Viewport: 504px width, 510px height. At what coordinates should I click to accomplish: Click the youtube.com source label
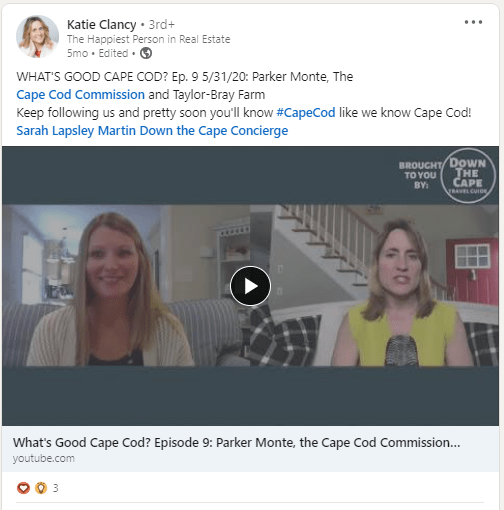tap(44, 458)
